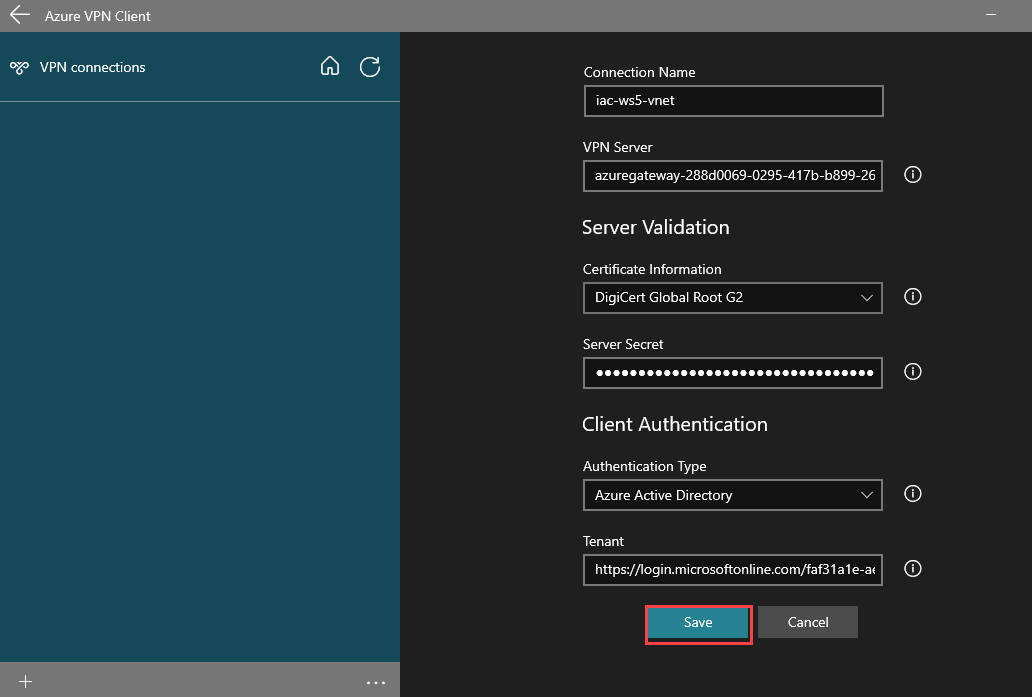The height and width of the screenshot is (697, 1032).
Task: Show info for Authentication Type
Action: point(912,494)
